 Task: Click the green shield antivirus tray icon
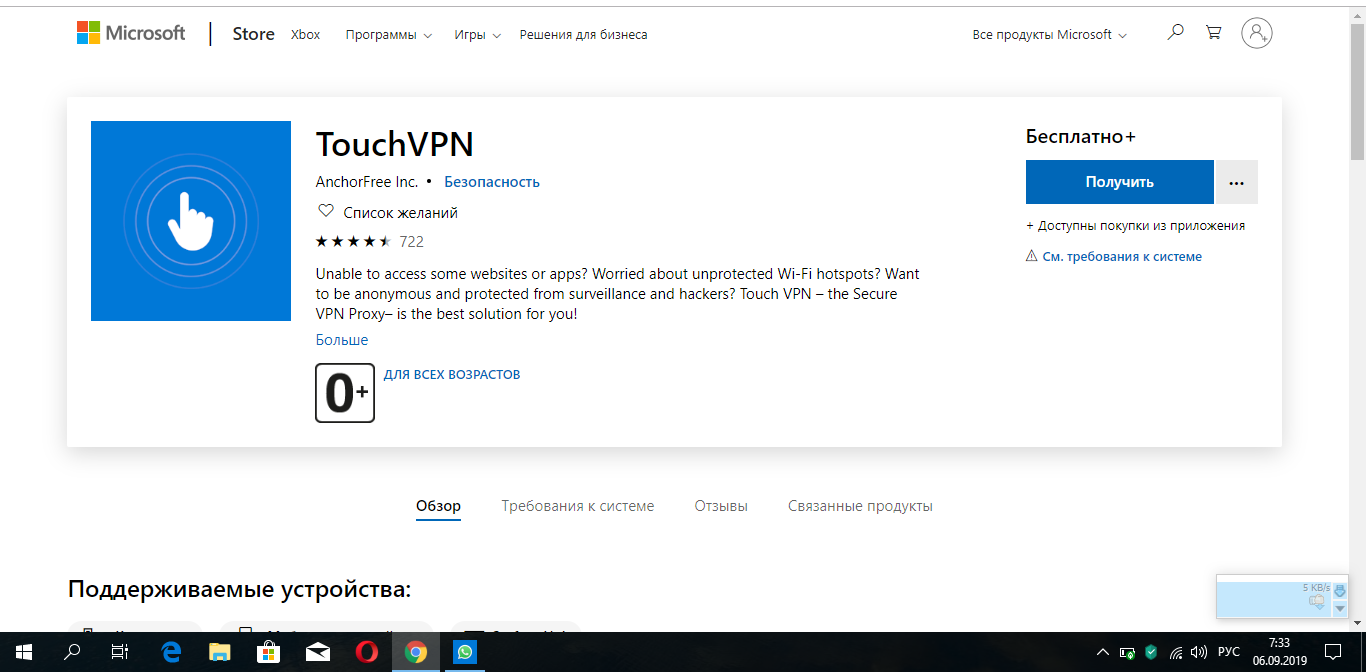[1151, 653]
